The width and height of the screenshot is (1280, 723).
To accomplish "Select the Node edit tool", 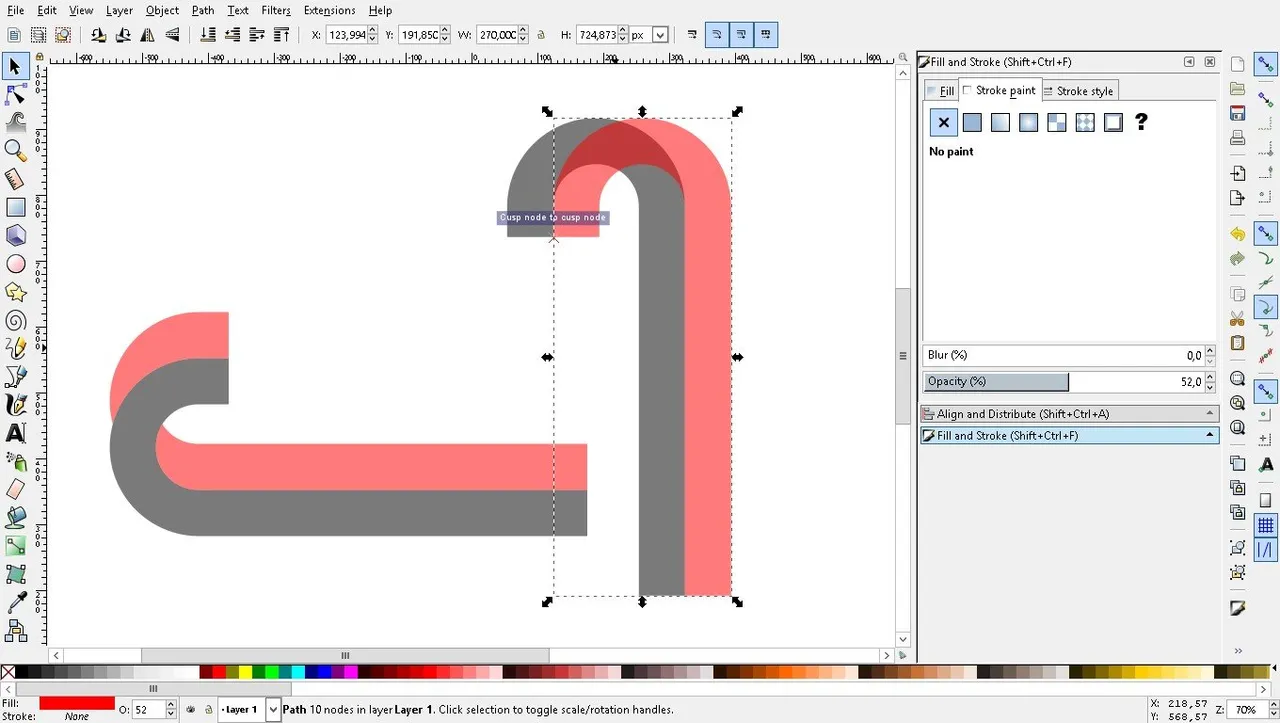I will (15, 94).
